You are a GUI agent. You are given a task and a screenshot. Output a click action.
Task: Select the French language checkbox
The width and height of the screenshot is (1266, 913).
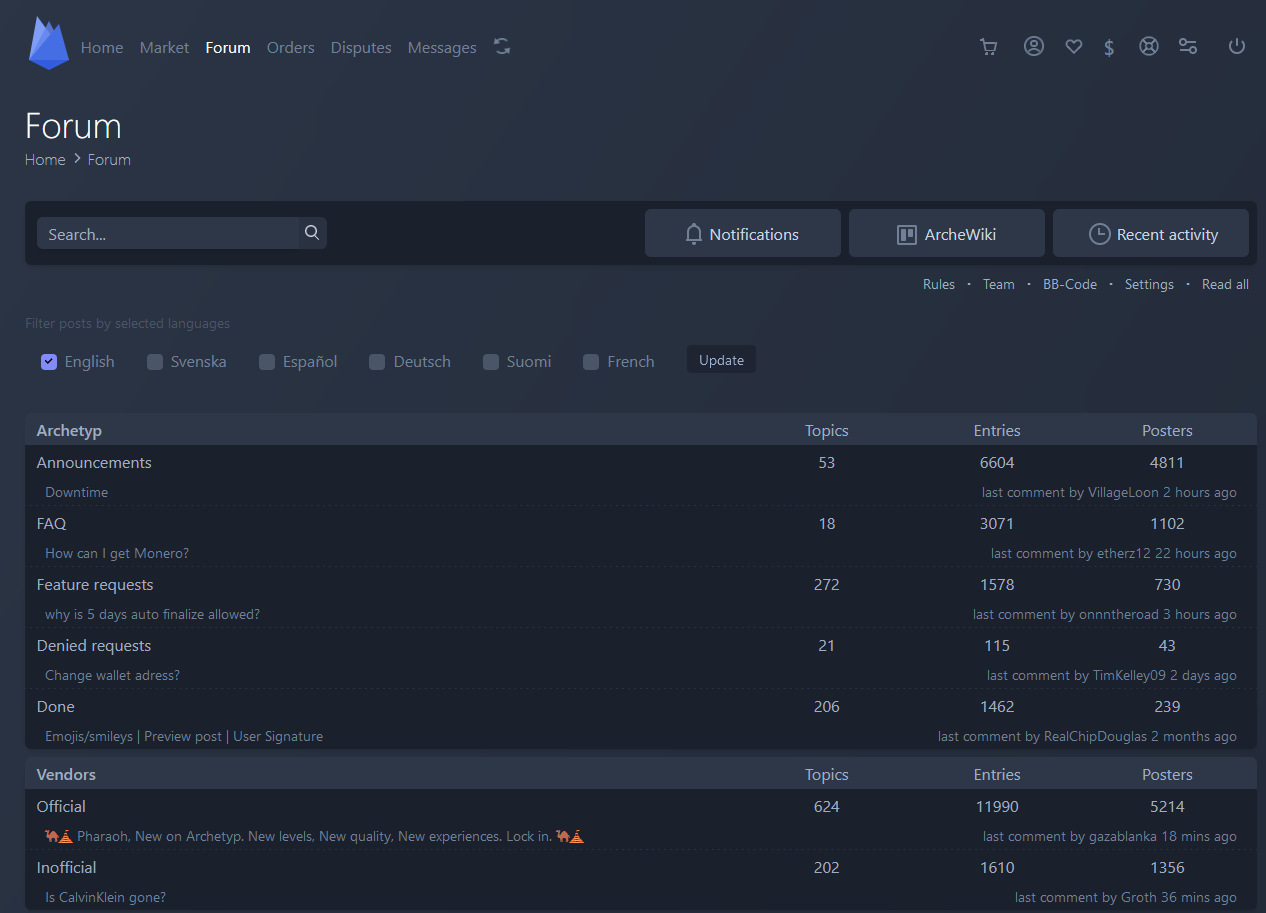591,362
